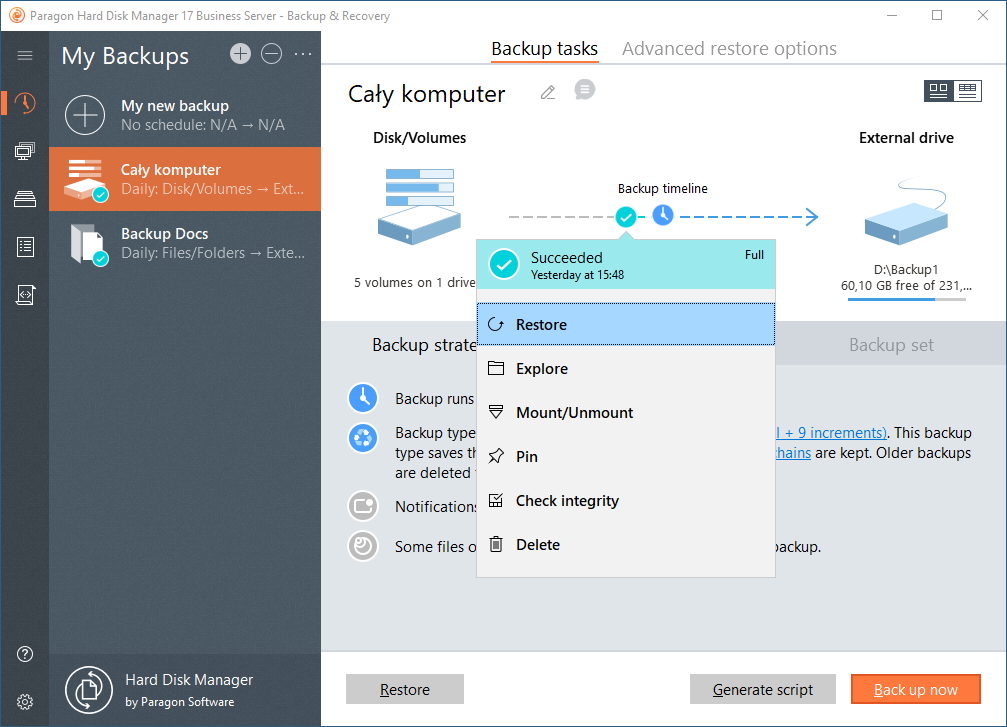Edit the Cały komputer name with pencil icon
This screenshot has height=727, width=1007.
[548, 93]
